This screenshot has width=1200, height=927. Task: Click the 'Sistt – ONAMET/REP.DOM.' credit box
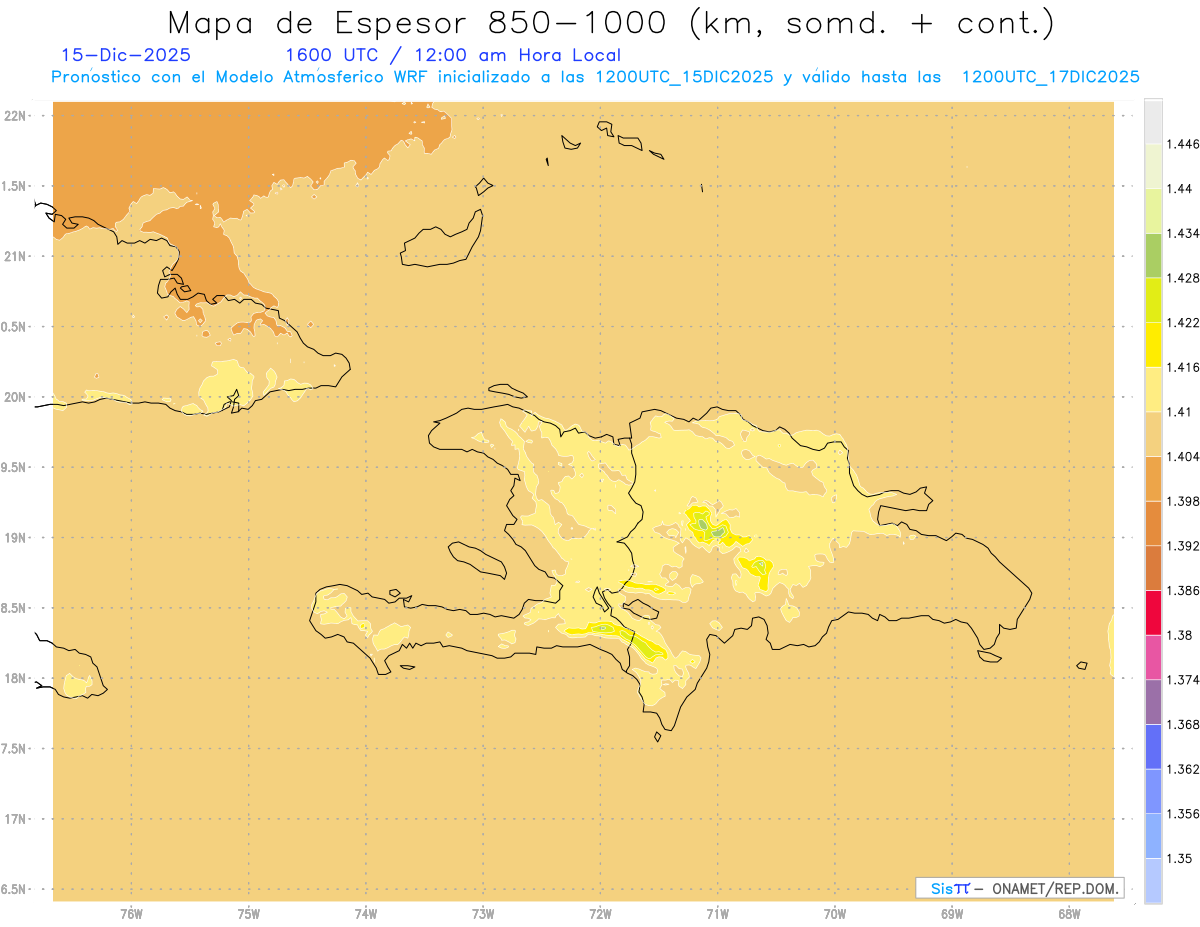pyautogui.click(x=1020, y=888)
